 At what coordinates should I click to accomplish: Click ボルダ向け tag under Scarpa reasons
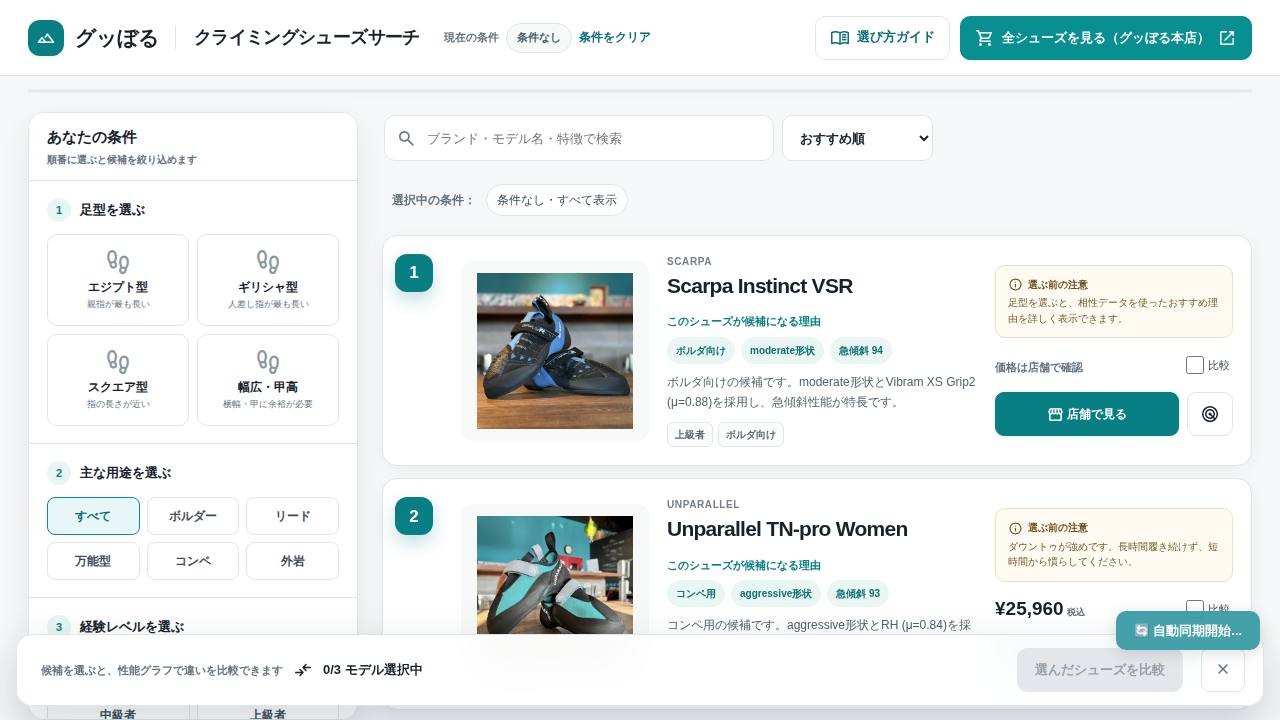pos(701,351)
